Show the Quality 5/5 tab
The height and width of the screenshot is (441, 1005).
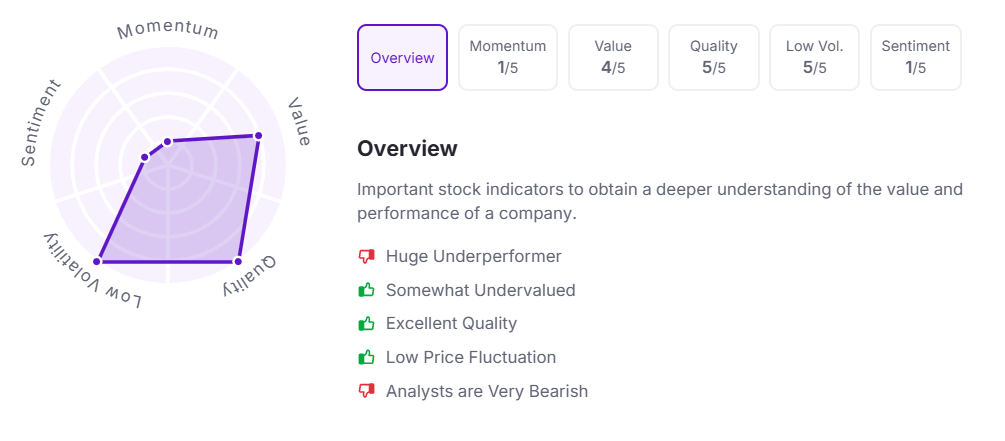[x=714, y=58]
